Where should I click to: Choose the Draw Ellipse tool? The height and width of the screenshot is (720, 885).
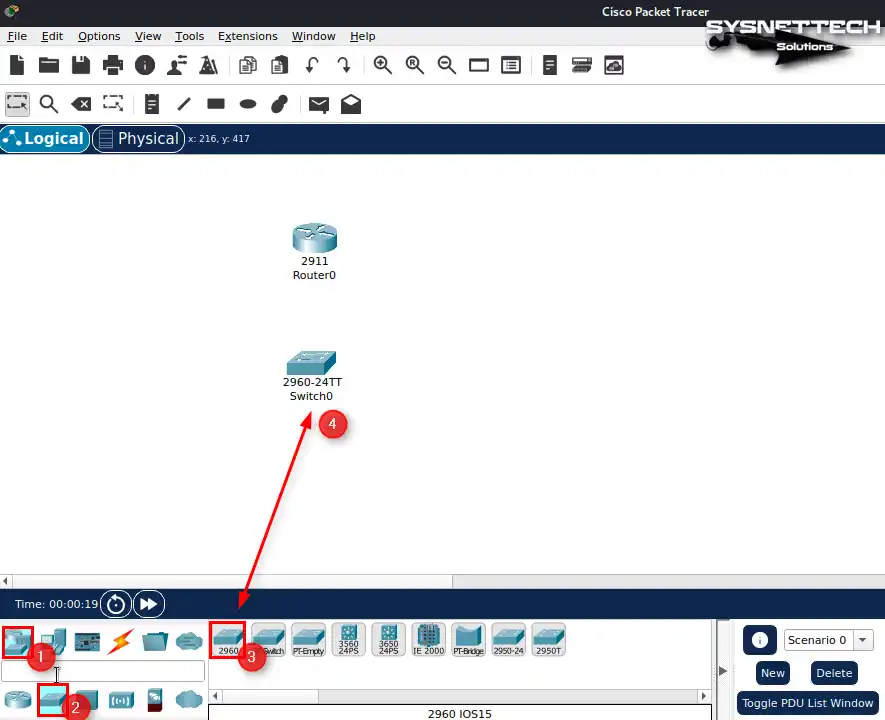coord(248,104)
